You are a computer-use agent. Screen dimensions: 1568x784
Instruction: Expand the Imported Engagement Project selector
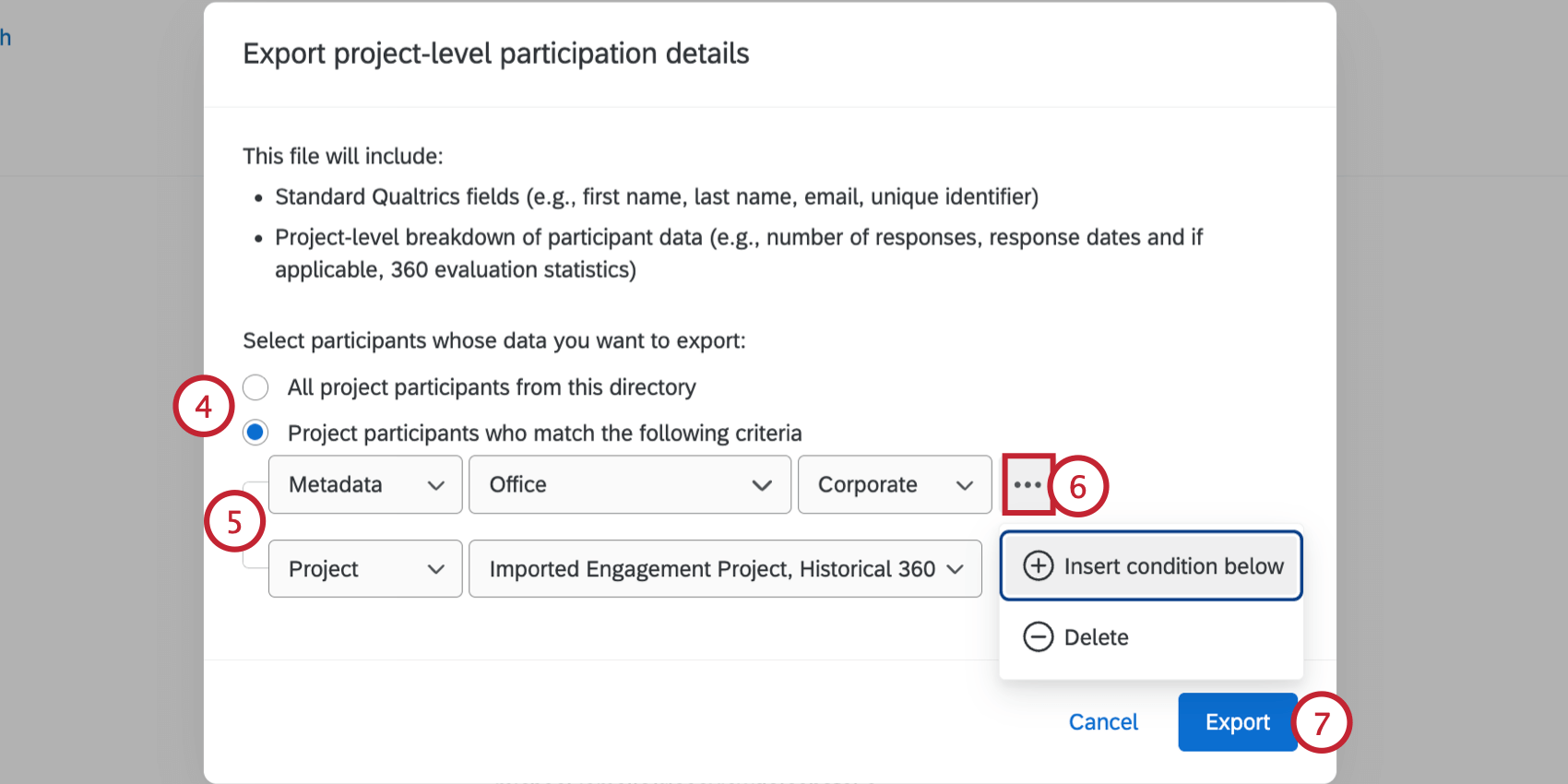[724, 569]
